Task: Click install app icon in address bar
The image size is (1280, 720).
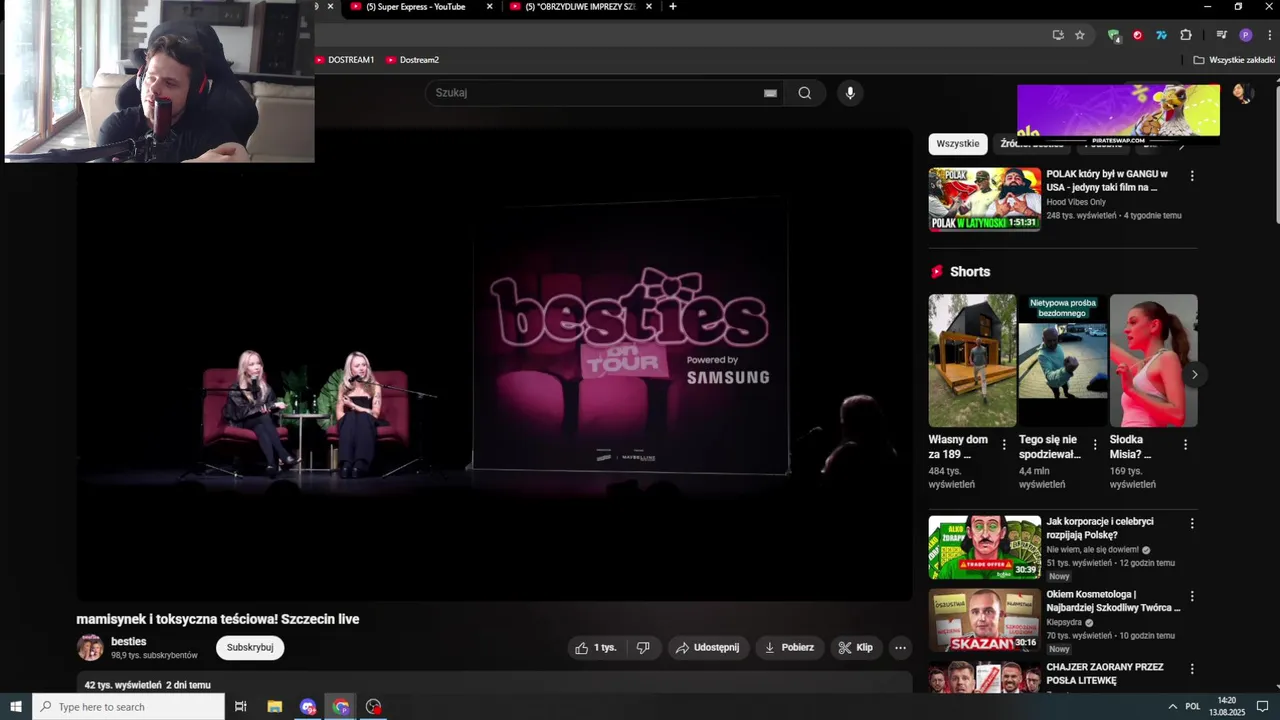Action: coord(1058,35)
